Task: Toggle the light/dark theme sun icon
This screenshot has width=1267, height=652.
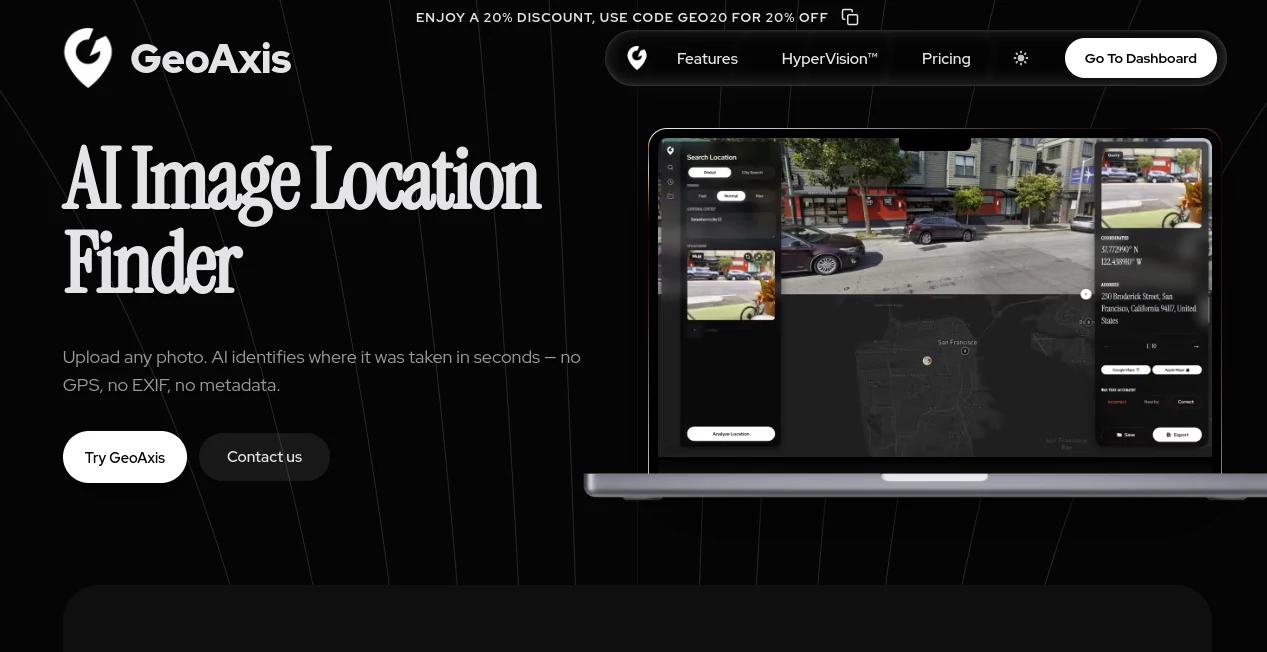Action: 1020,58
